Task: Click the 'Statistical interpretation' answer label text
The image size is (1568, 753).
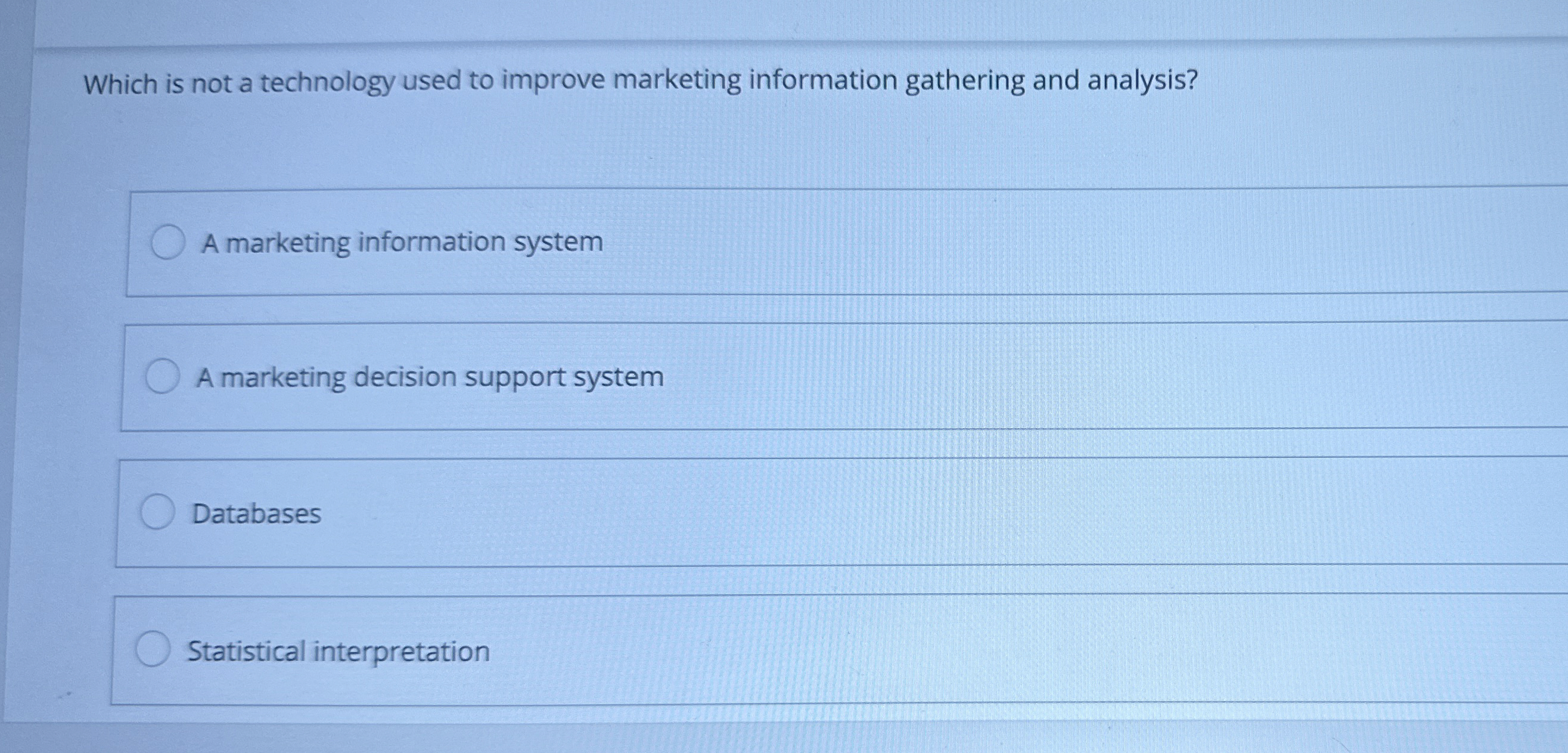Action: click(339, 651)
